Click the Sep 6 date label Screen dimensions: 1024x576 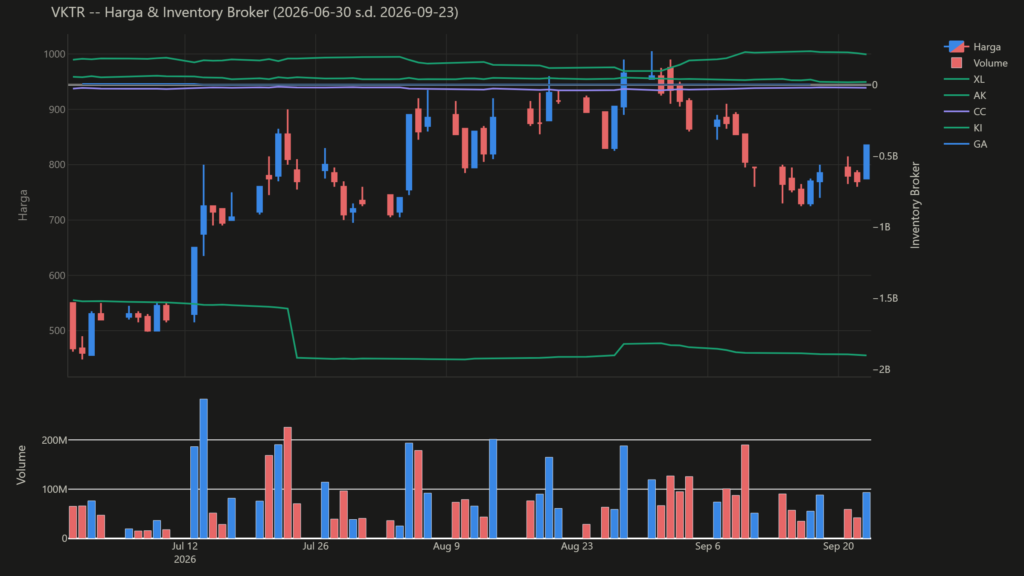click(x=707, y=546)
